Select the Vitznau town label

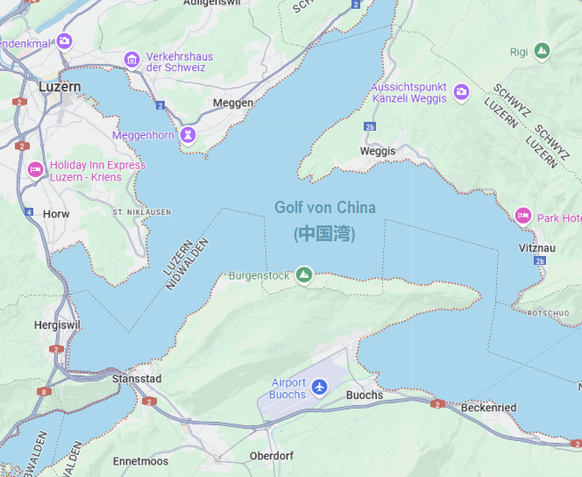537,248
